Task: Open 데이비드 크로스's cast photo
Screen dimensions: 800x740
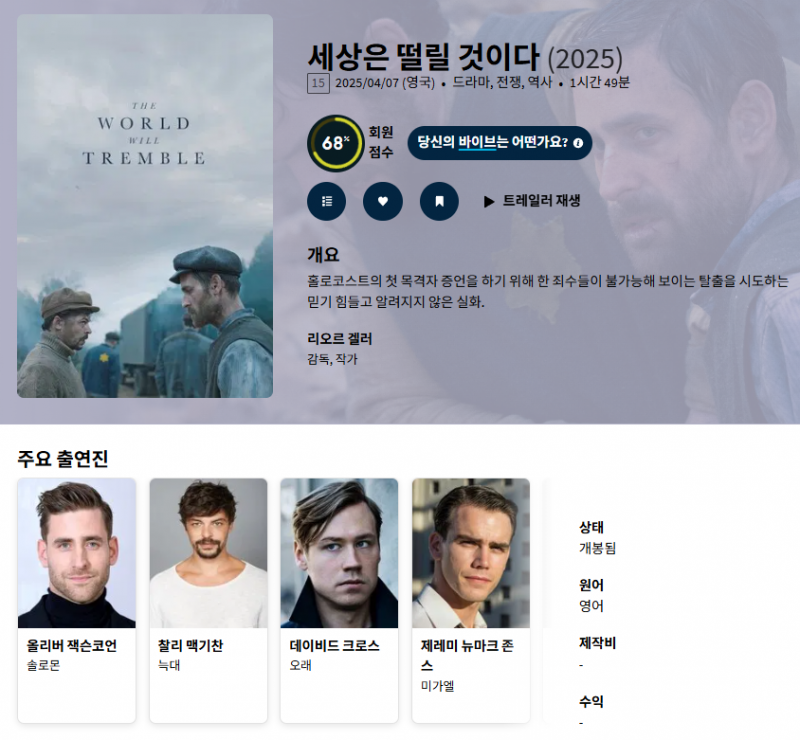Action: click(339, 553)
